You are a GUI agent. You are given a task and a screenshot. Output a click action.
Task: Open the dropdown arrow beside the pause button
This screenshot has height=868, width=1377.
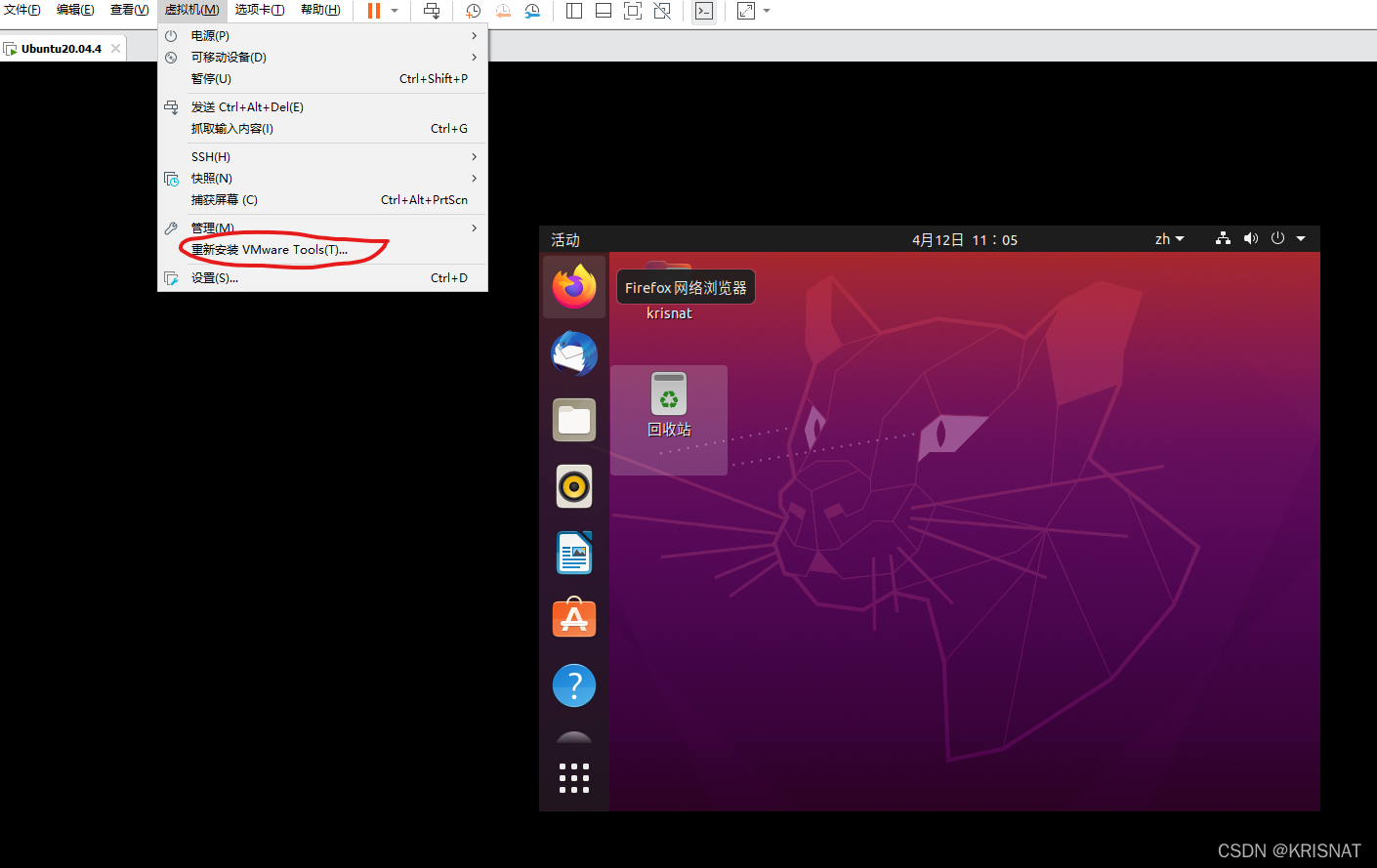[x=395, y=11]
